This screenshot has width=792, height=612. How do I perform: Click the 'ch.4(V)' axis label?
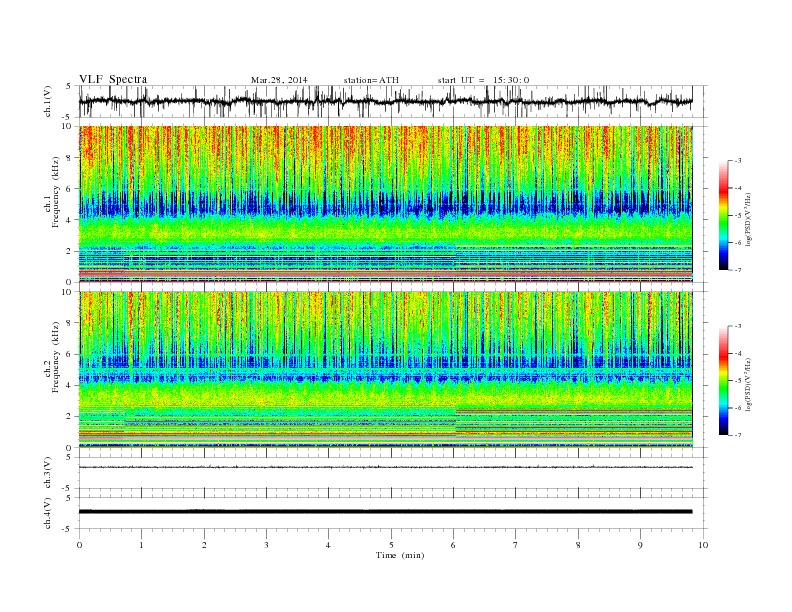47,513
